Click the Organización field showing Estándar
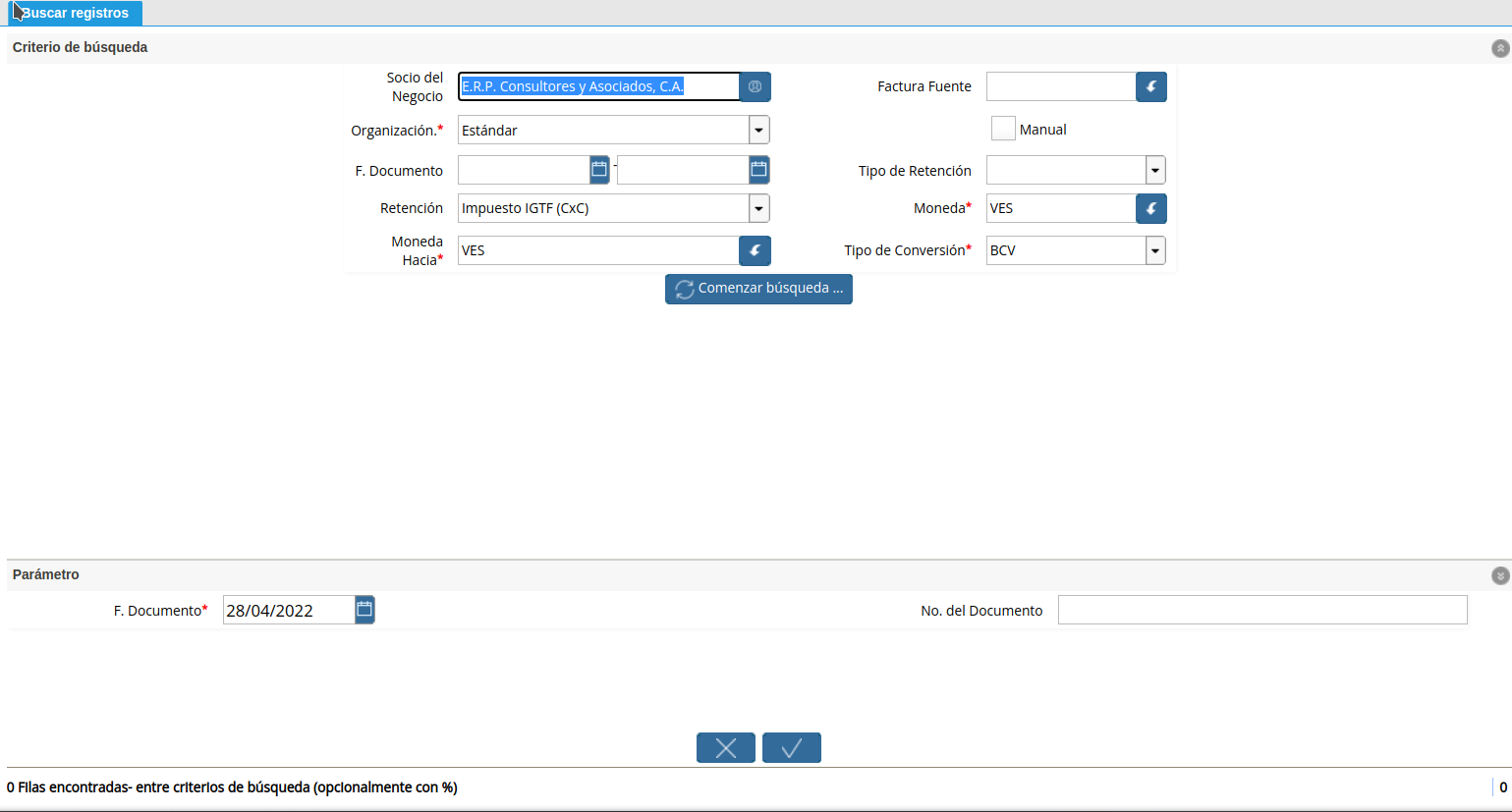1512x812 pixels. point(603,130)
